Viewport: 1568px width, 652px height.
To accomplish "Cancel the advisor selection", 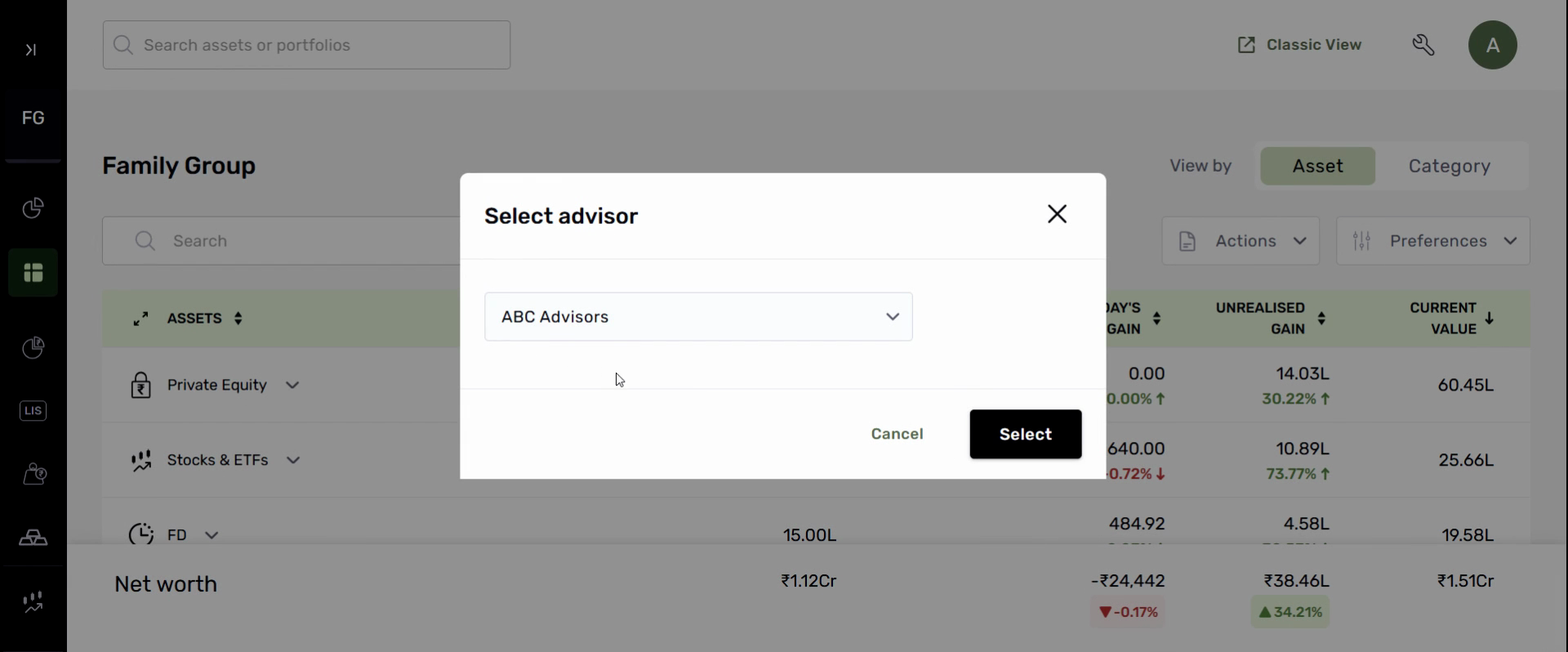I will pyautogui.click(x=897, y=435).
